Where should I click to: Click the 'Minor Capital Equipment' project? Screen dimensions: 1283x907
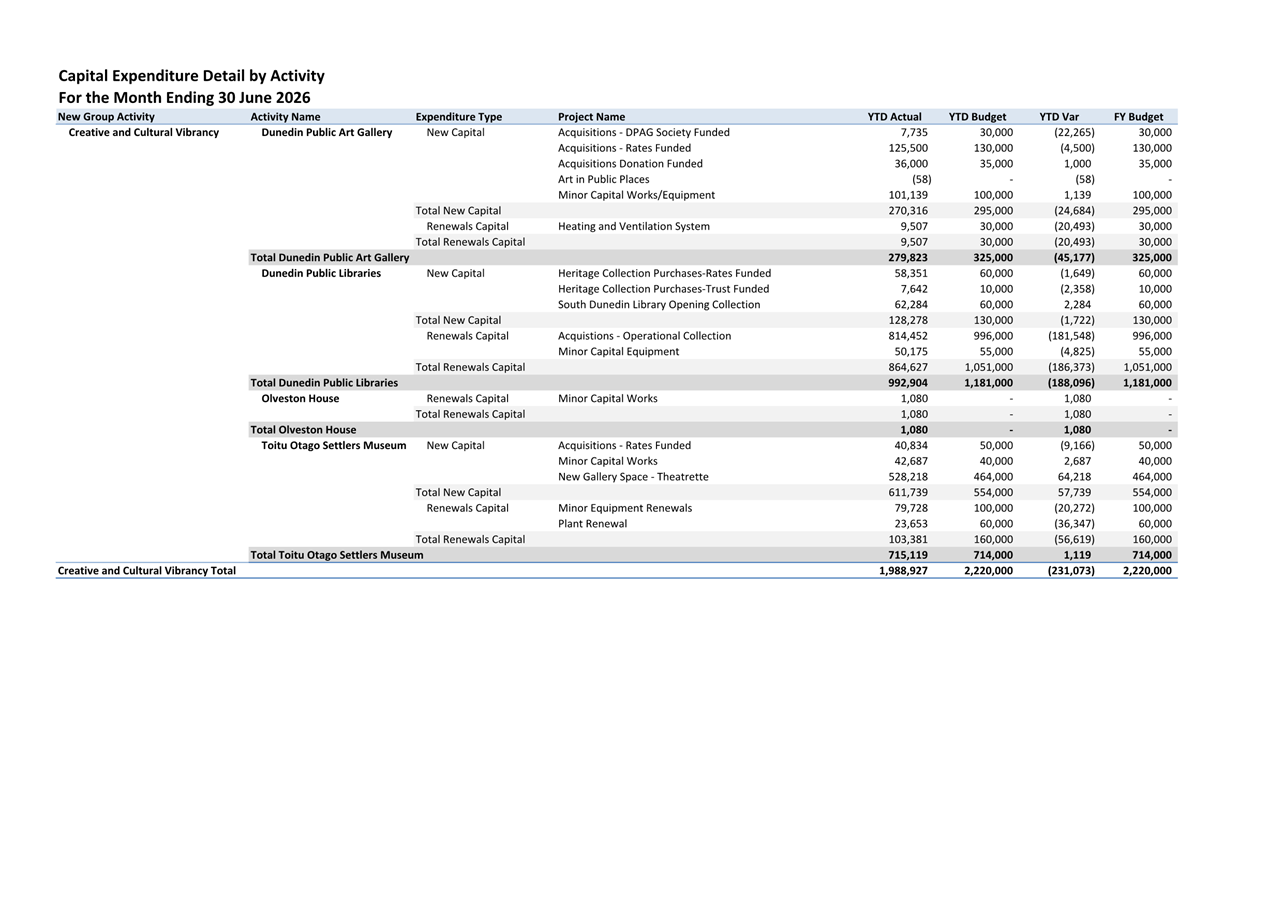click(x=618, y=352)
